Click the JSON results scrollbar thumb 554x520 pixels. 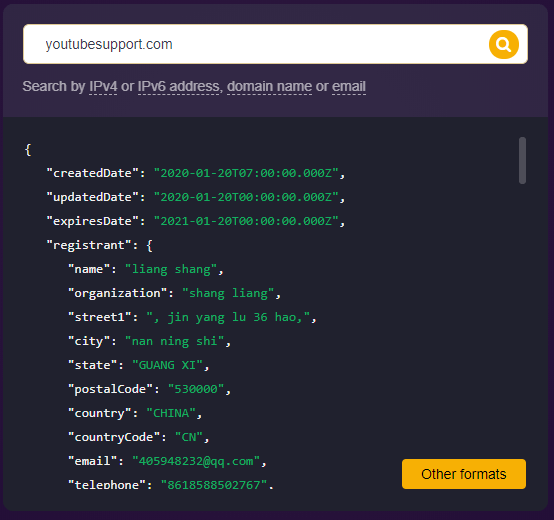(x=522, y=160)
